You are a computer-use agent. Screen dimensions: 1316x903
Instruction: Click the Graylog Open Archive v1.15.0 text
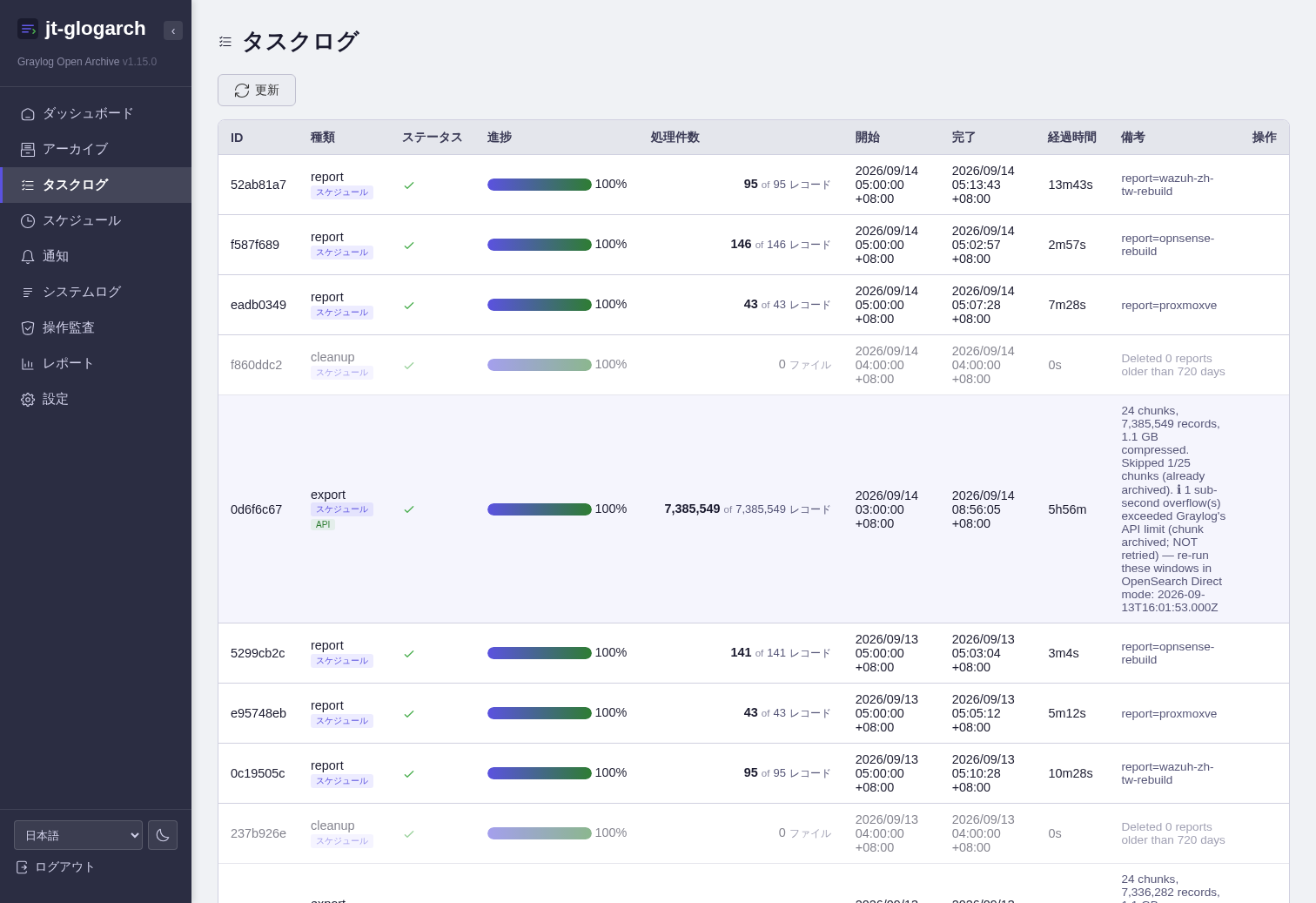pyautogui.click(x=87, y=62)
